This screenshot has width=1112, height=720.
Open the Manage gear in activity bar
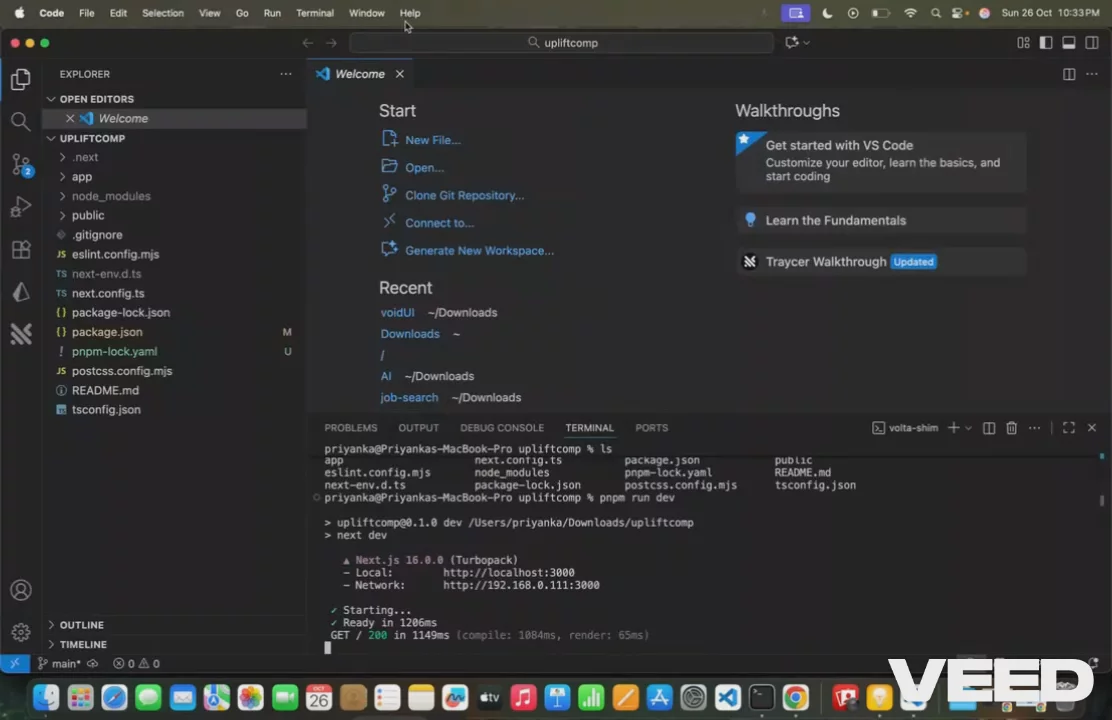(x=21, y=632)
